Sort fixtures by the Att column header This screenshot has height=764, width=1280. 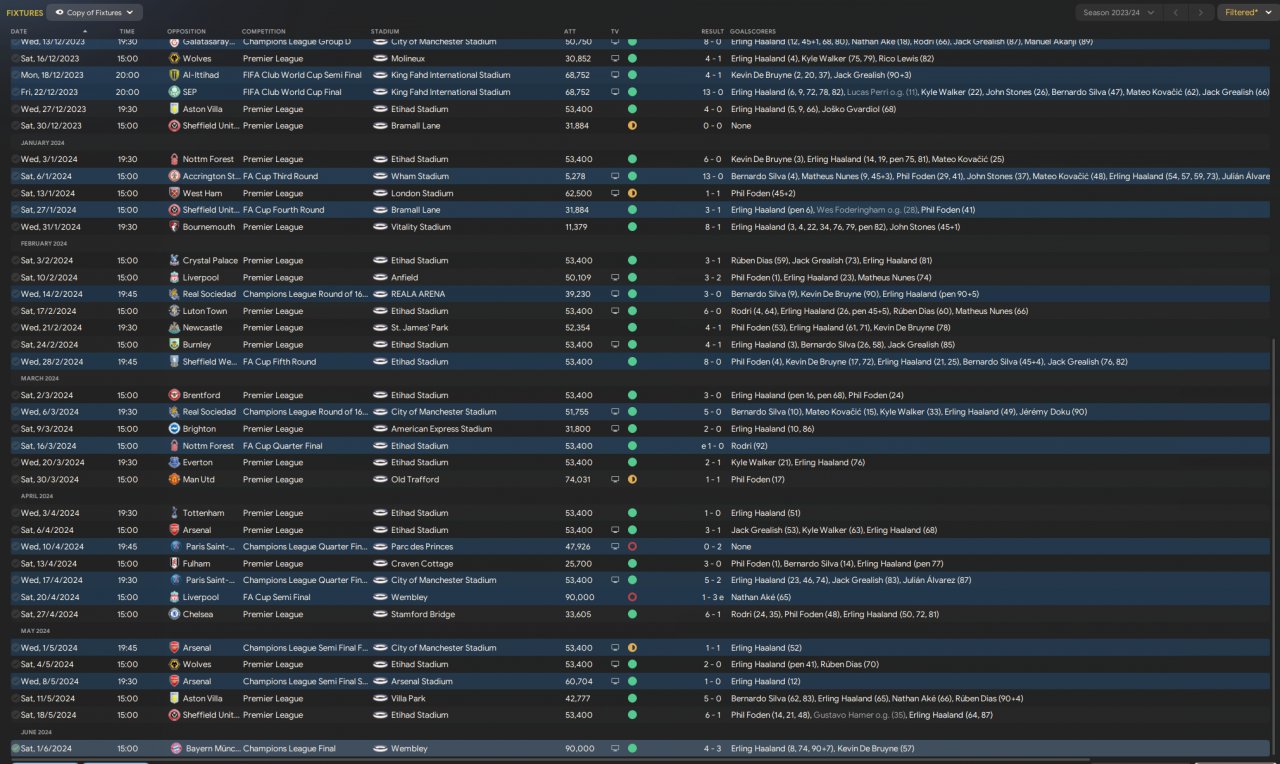tap(570, 31)
